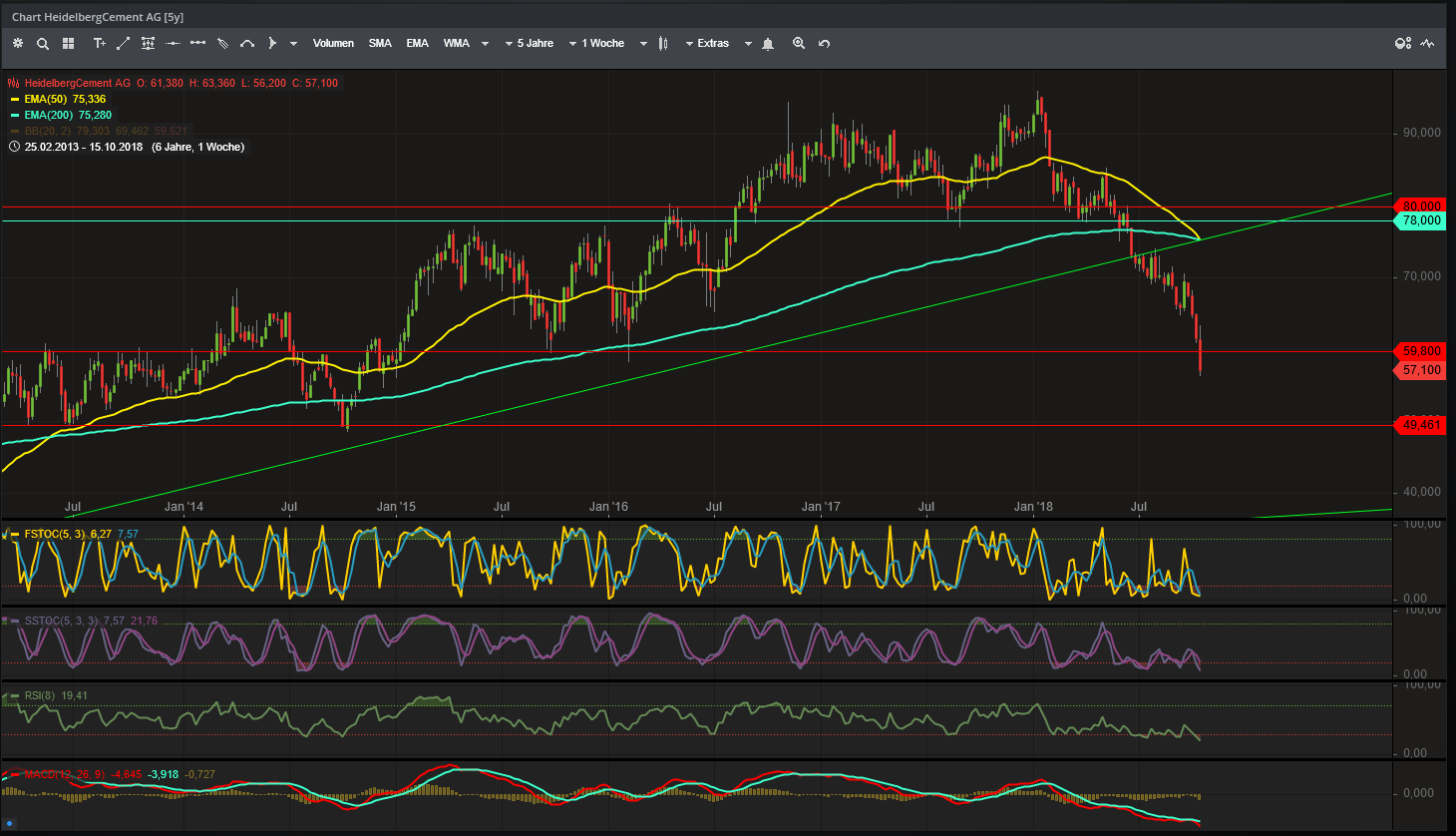Open the search magnifier tool
1456x836 pixels.
pos(42,43)
